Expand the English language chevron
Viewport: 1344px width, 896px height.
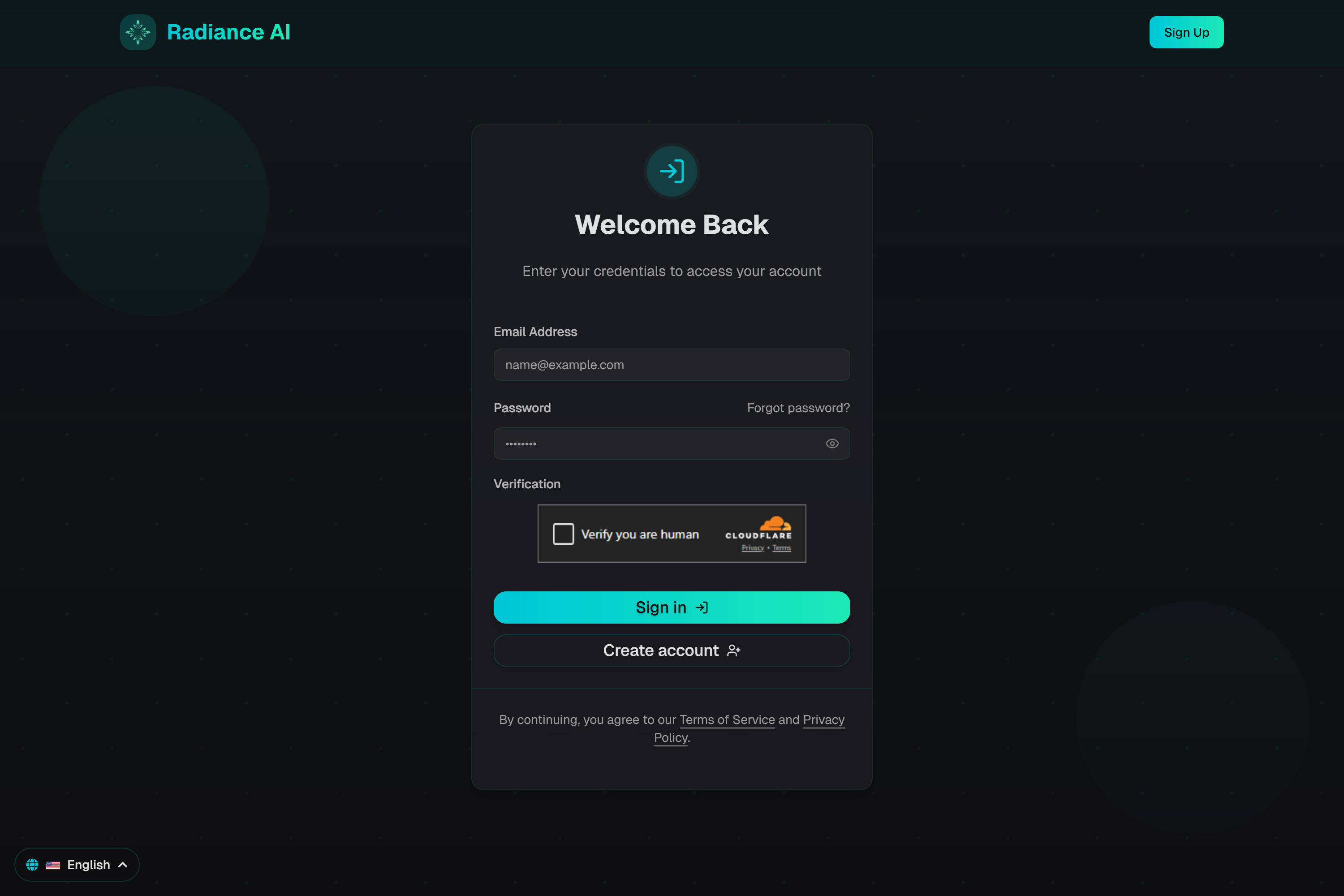click(123, 865)
